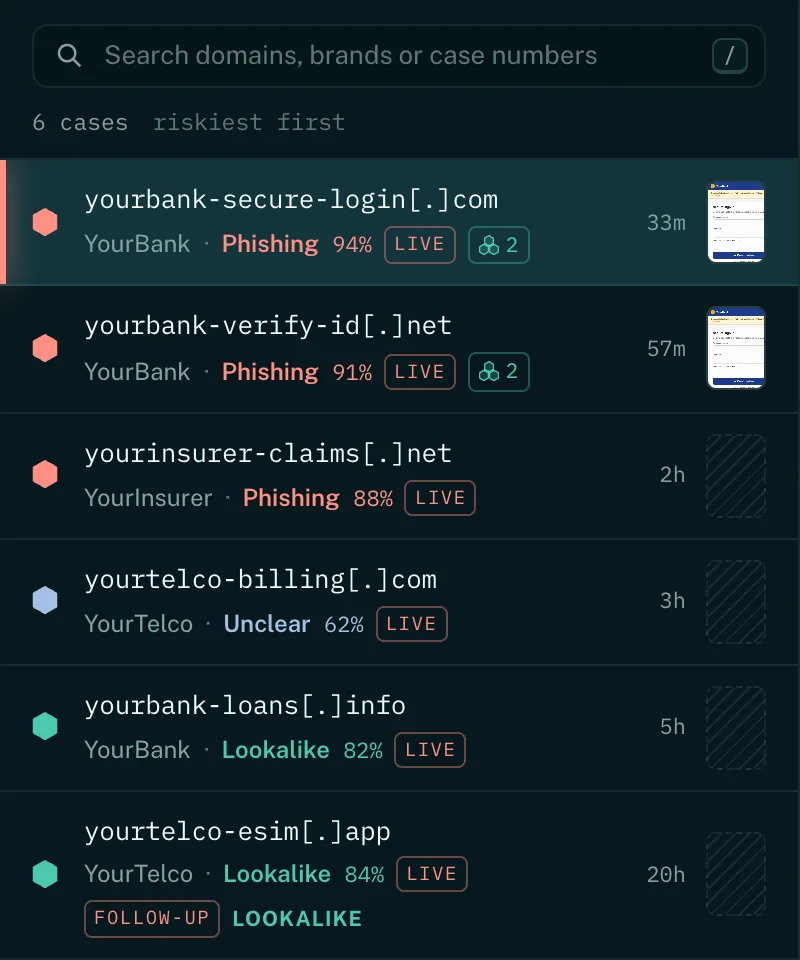The width and height of the screenshot is (800, 960).
Task: Click red hexagon for yourbank-secure-login[.]com
Action: point(45,222)
